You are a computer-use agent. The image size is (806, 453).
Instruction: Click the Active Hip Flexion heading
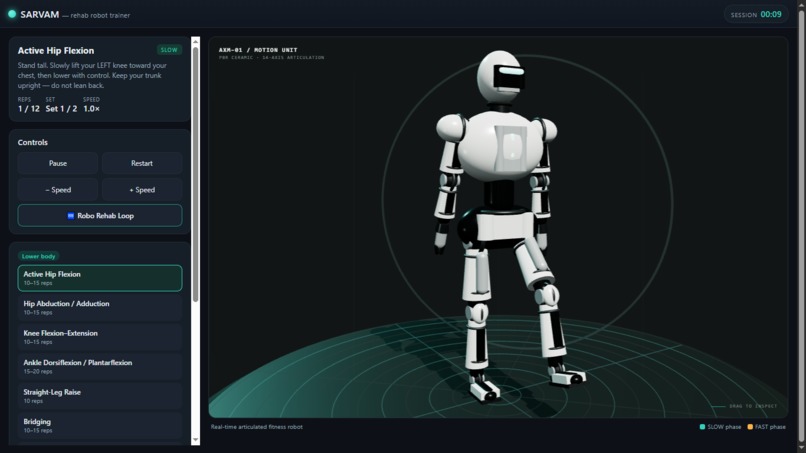[x=56, y=50]
